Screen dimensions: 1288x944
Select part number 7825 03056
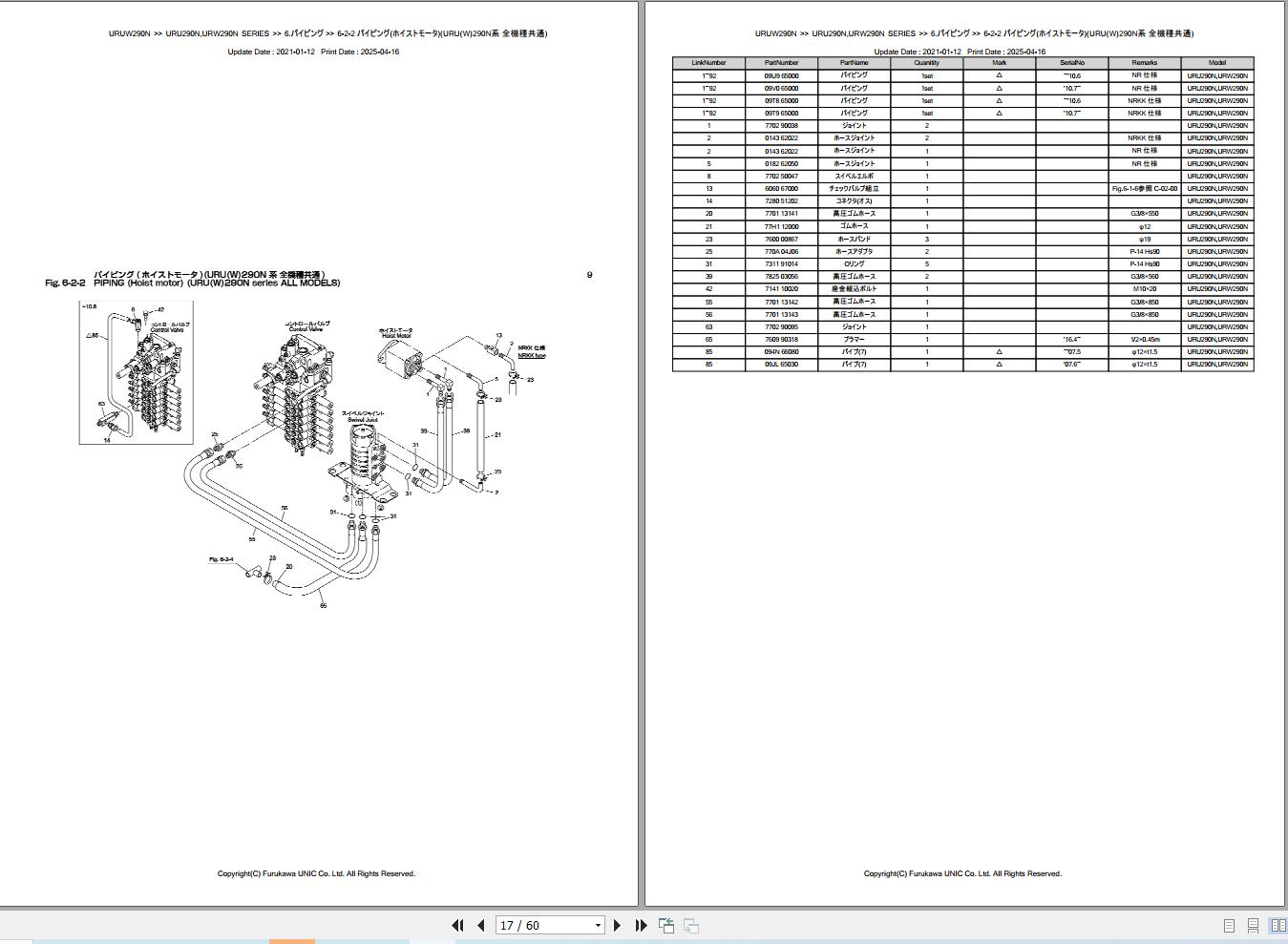pyautogui.click(x=781, y=276)
